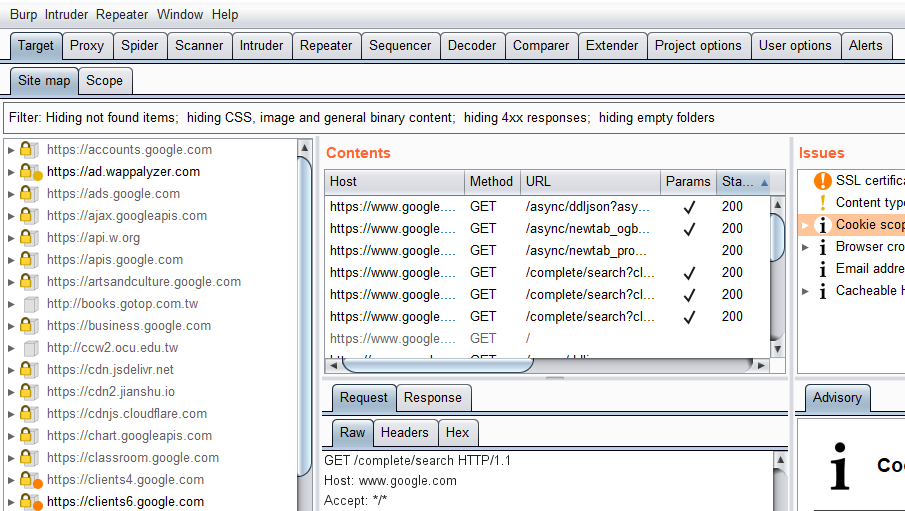Click yellow exclamation icon for Content type issue
Viewport: 905px width, 511px height.
822,203
